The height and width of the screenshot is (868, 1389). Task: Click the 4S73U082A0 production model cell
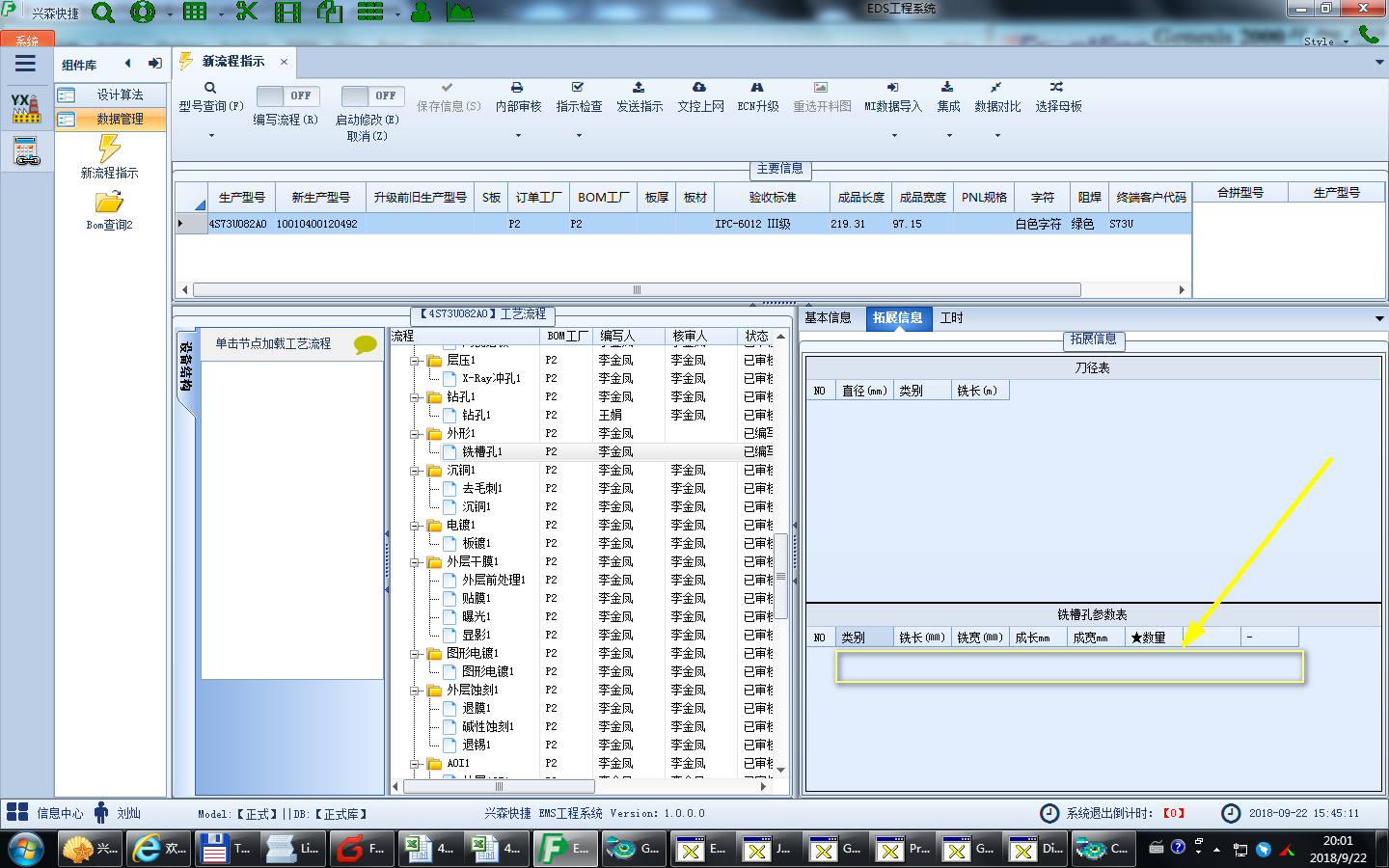click(238, 224)
